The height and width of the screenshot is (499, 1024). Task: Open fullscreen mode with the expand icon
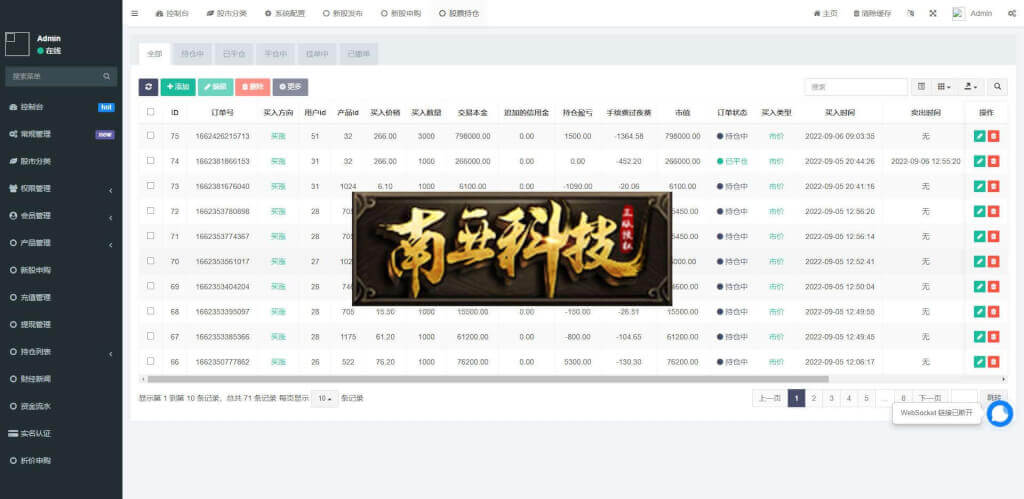[933, 13]
